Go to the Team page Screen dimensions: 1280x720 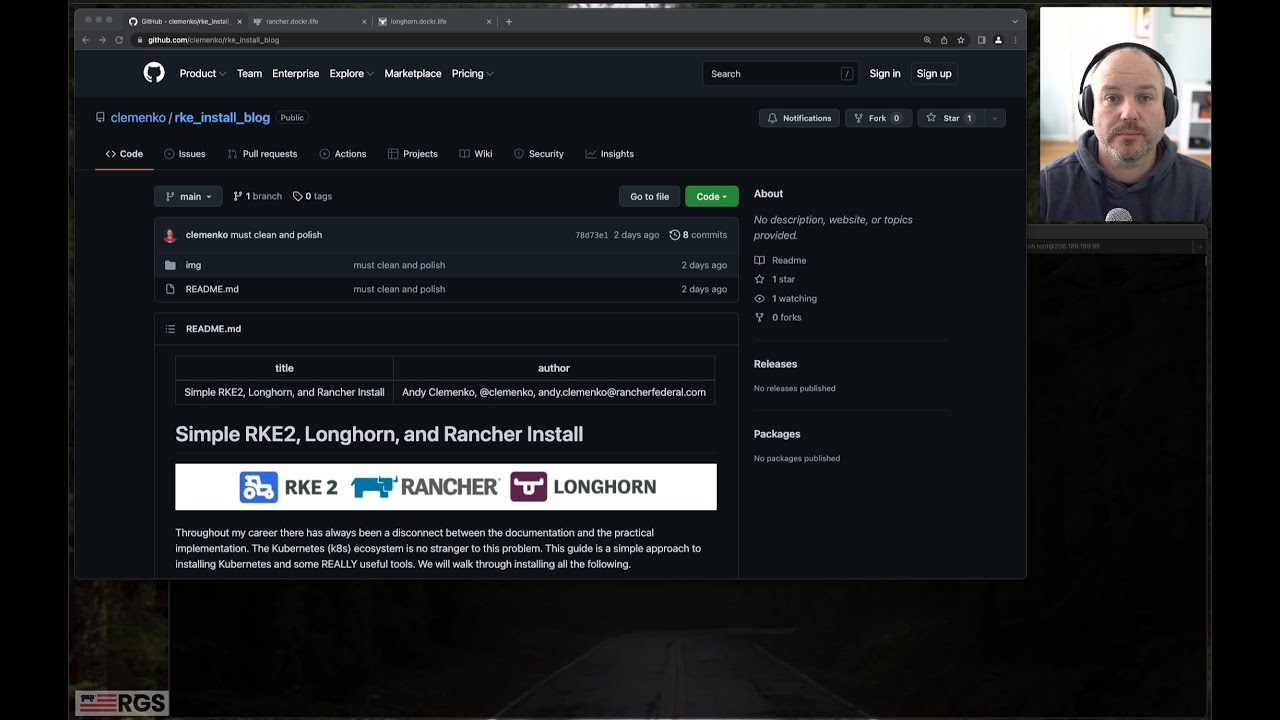(249, 73)
